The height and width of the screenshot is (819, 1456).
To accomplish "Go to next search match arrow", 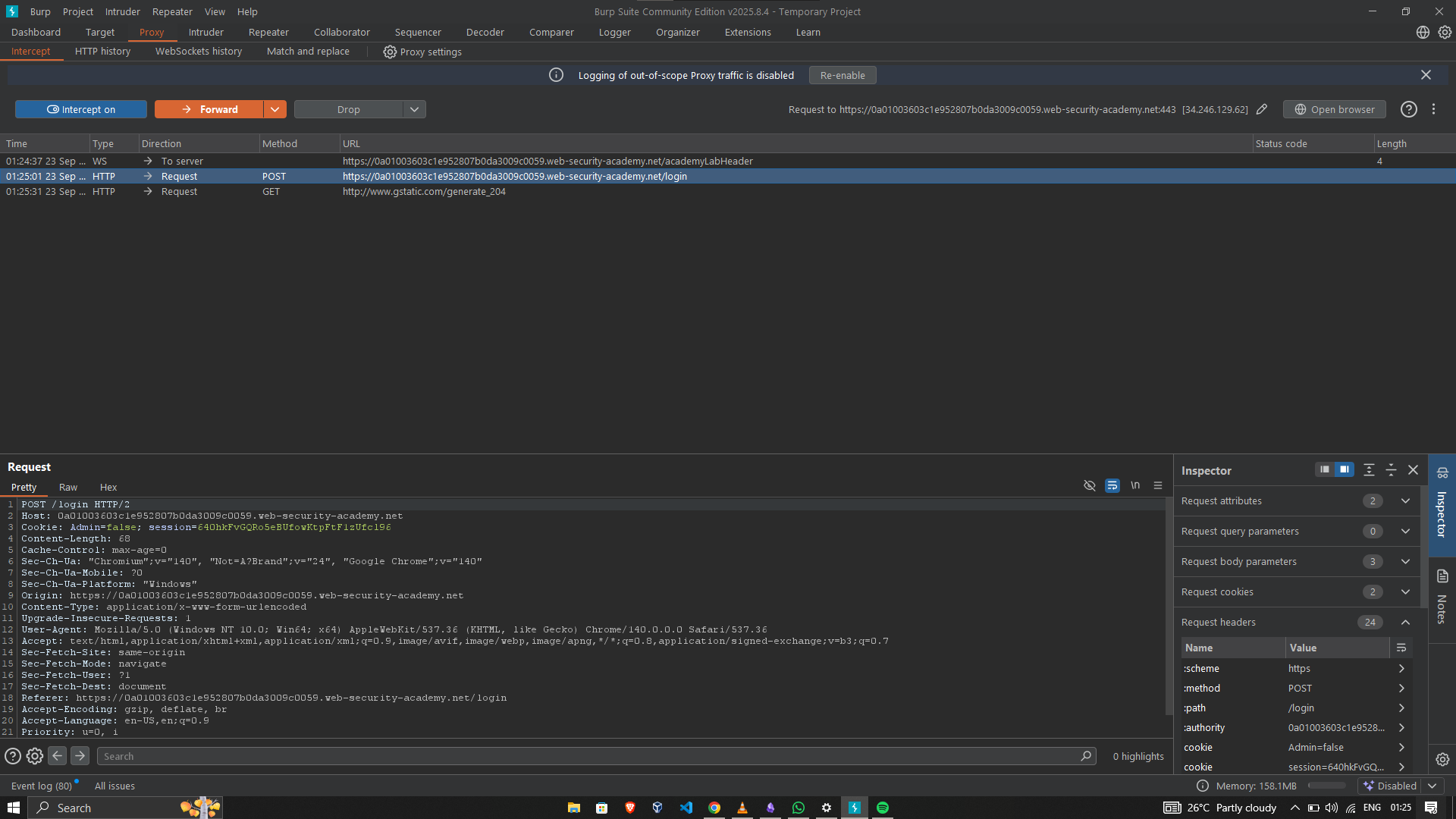I will [80, 756].
